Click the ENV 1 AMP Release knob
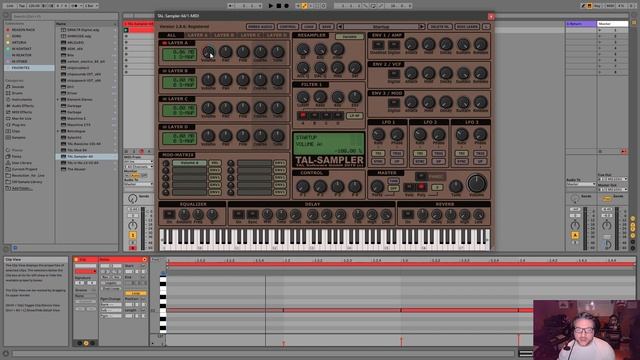 [480, 44]
